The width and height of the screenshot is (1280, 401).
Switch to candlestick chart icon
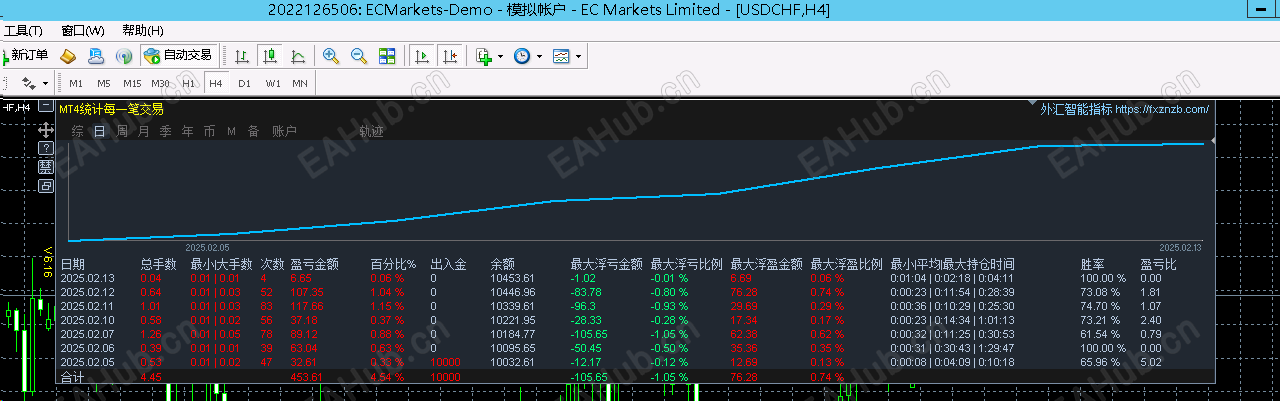pos(270,56)
